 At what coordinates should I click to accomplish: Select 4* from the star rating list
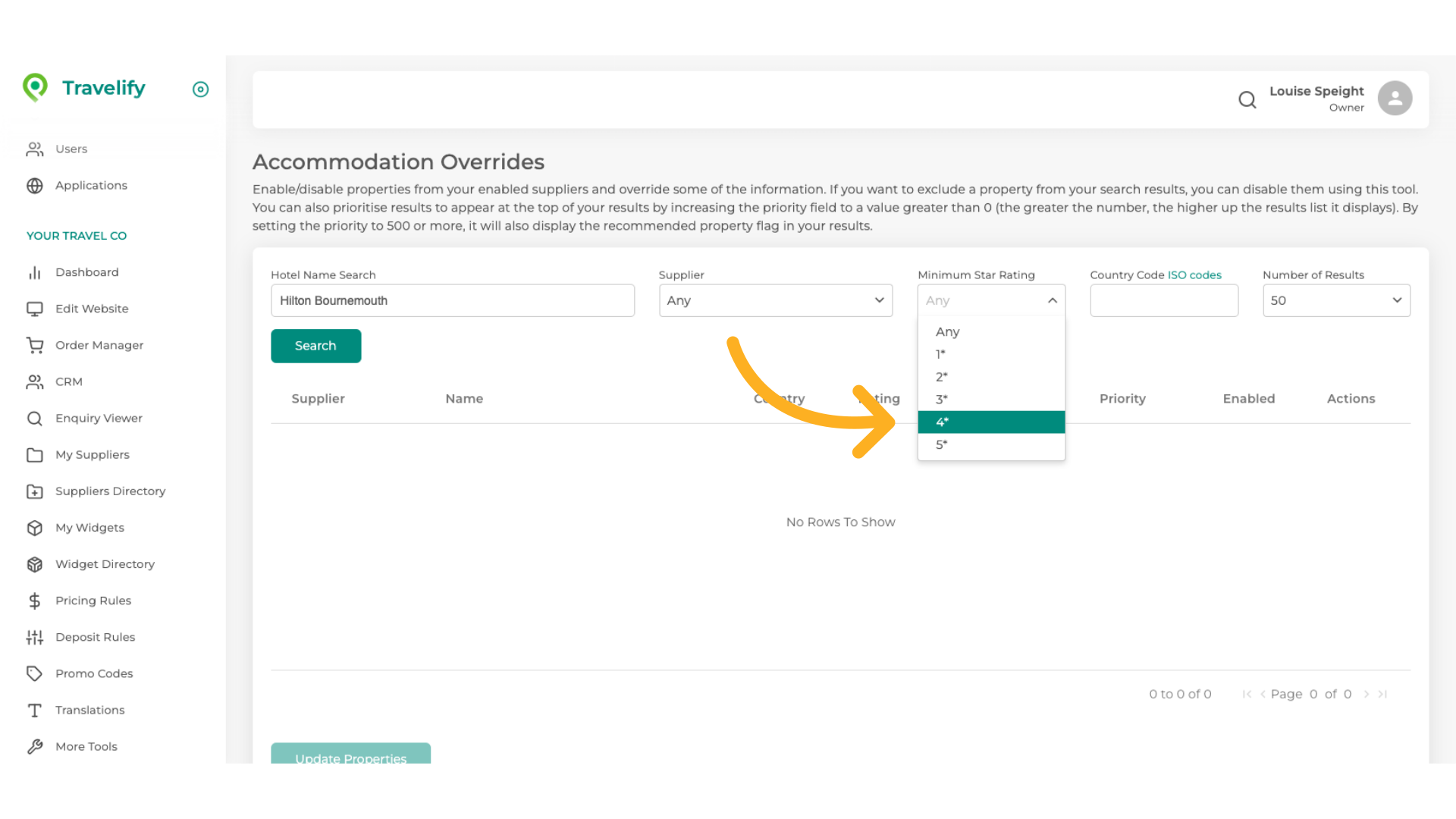coord(991,422)
